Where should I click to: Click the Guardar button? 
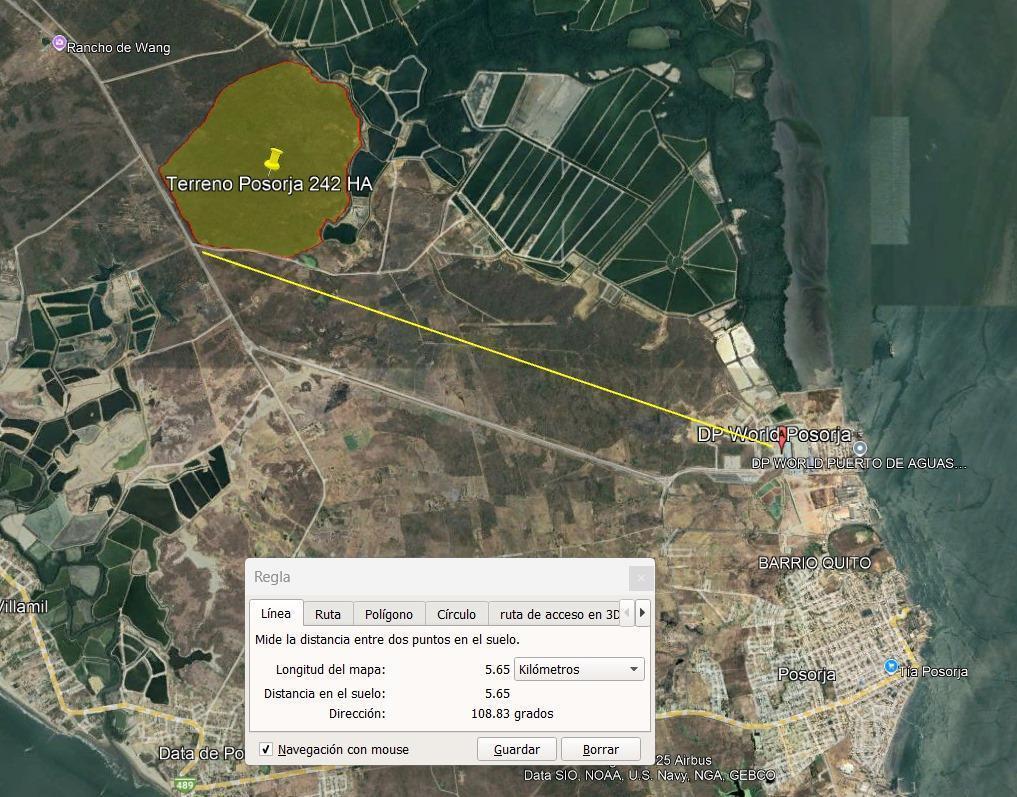click(517, 749)
